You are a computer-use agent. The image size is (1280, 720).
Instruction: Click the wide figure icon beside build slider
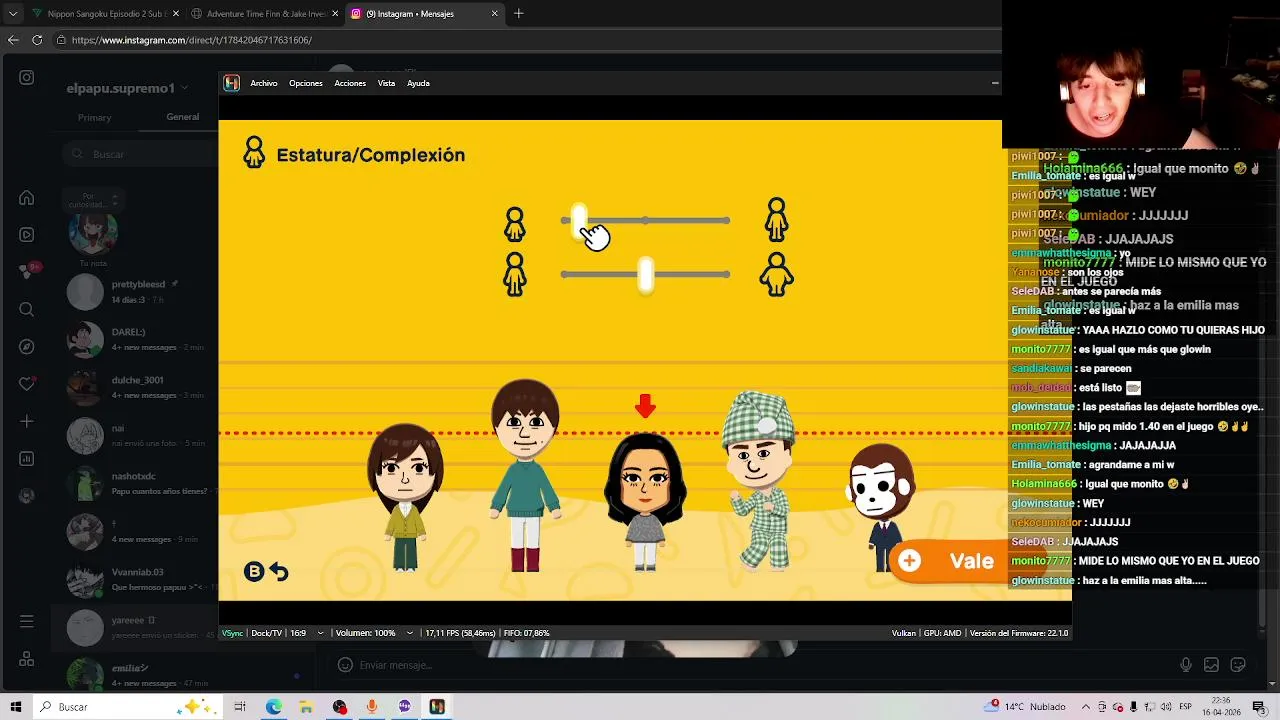pos(777,274)
